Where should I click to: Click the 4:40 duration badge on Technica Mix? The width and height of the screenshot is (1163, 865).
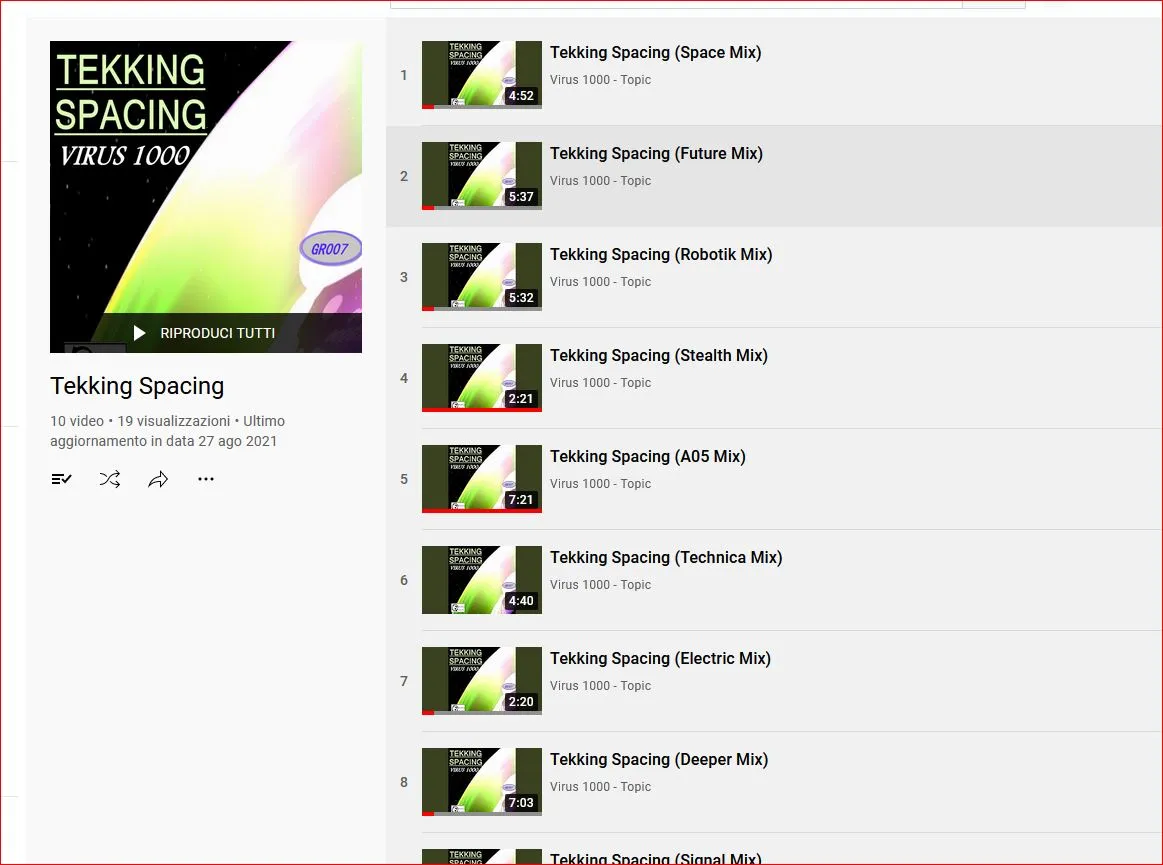[521, 600]
